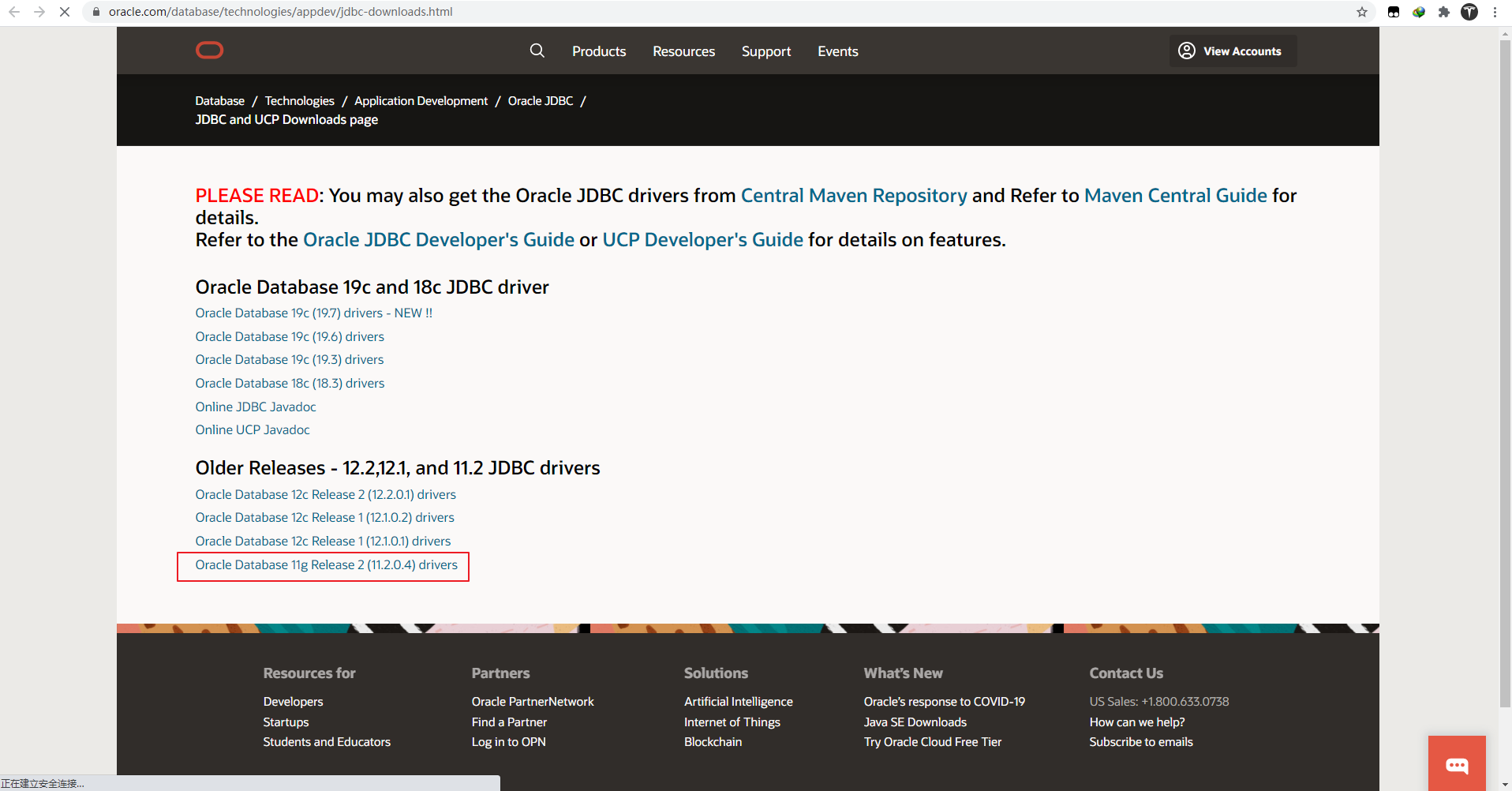This screenshot has width=1512, height=791.
Task: Open Oracle Database 19c (19.3) drivers
Action: (x=290, y=359)
